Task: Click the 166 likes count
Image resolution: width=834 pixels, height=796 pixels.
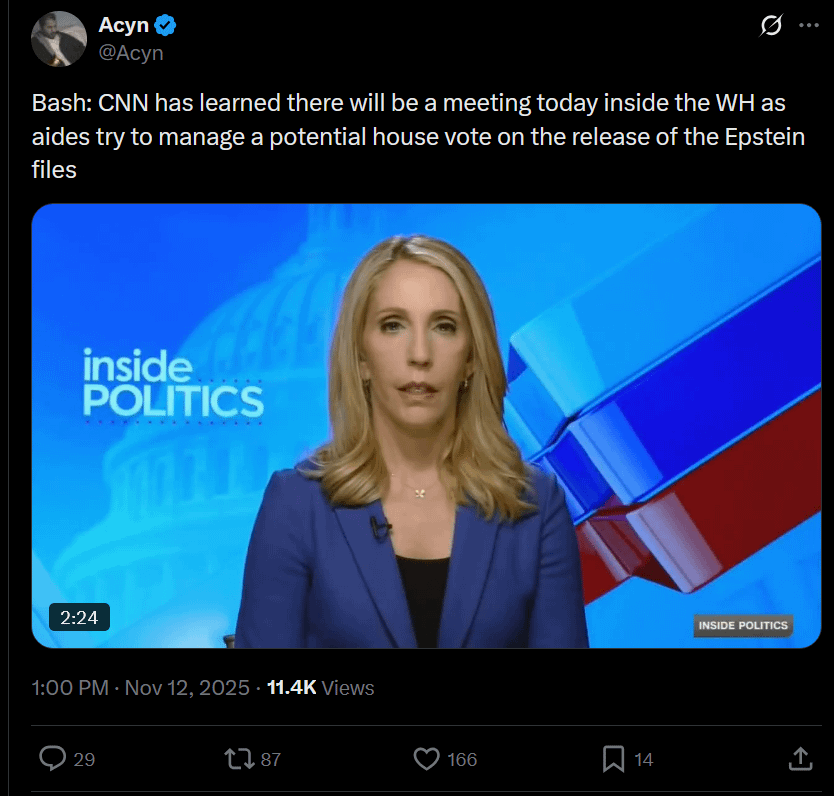Action: tap(462, 759)
